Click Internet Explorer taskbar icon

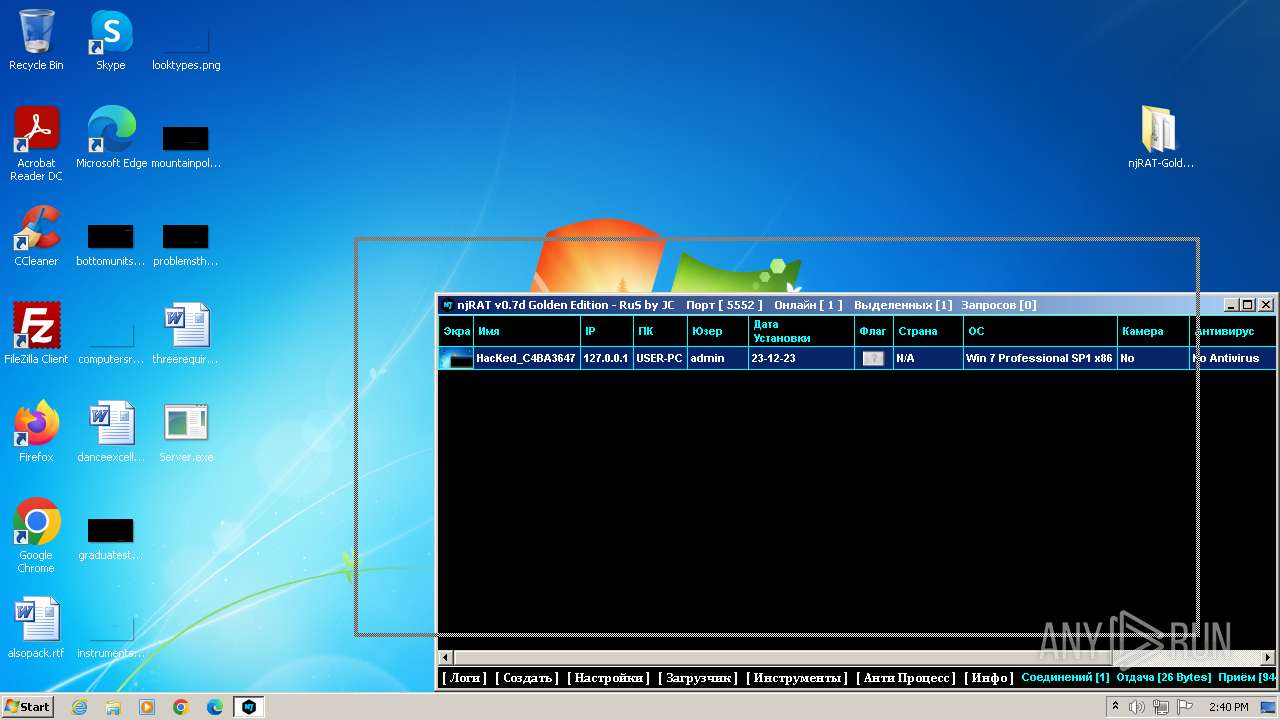coord(79,707)
